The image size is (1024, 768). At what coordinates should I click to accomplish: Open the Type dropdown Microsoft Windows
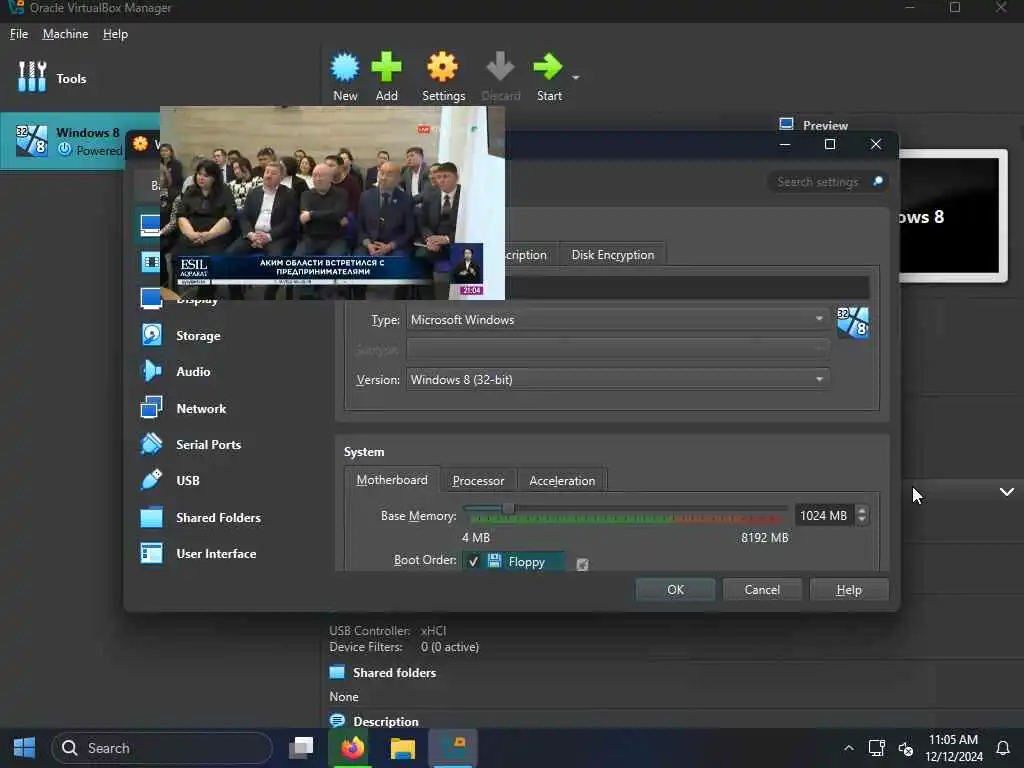coord(617,319)
